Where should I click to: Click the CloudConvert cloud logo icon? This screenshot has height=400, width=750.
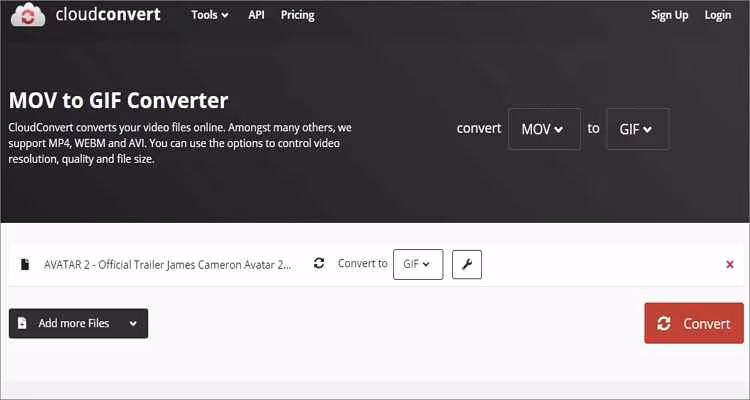coord(28,15)
